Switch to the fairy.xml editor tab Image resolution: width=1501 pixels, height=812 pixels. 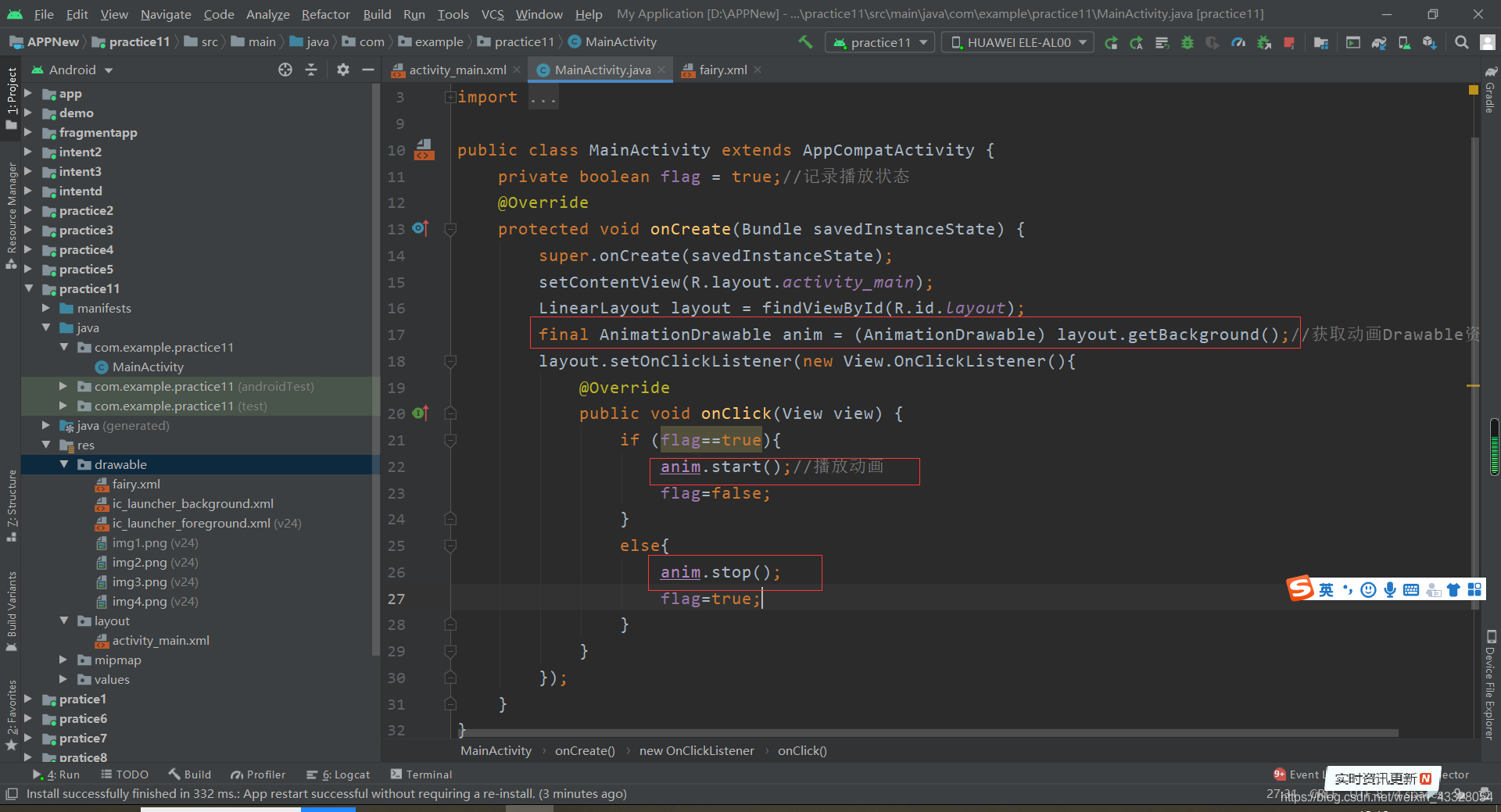point(722,70)
